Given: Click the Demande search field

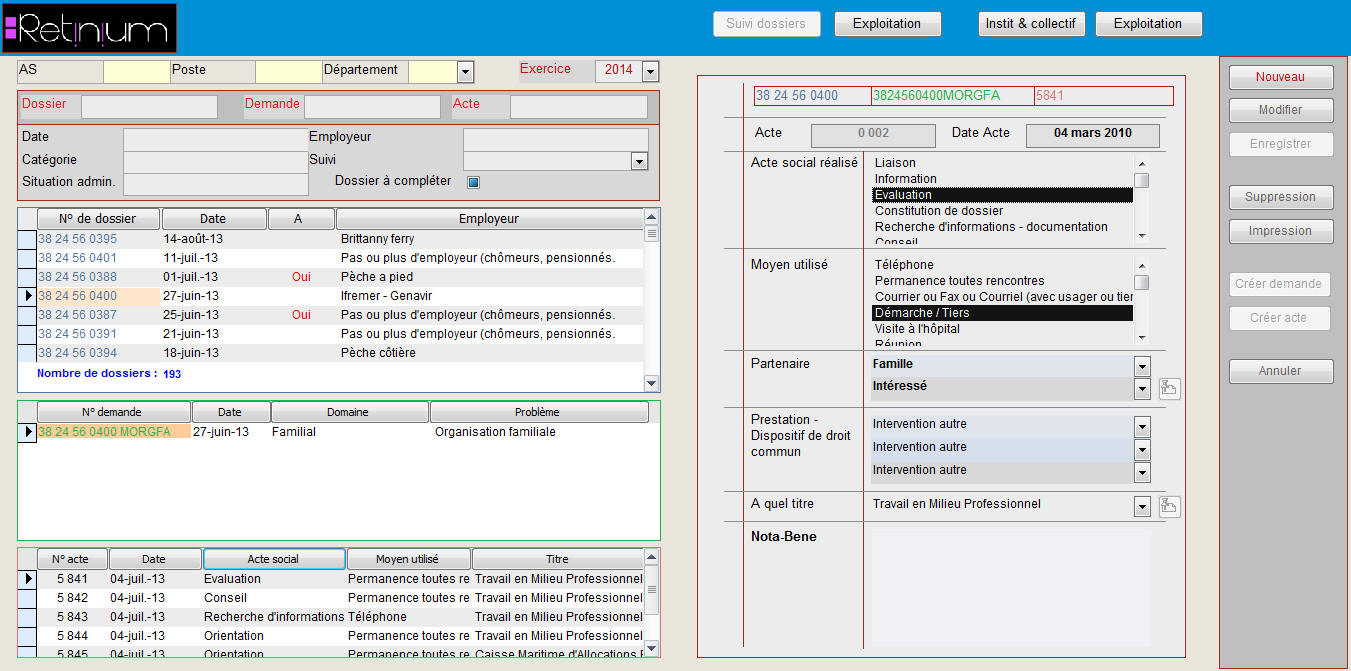Looking at the screenshot, I should (372, 107).
